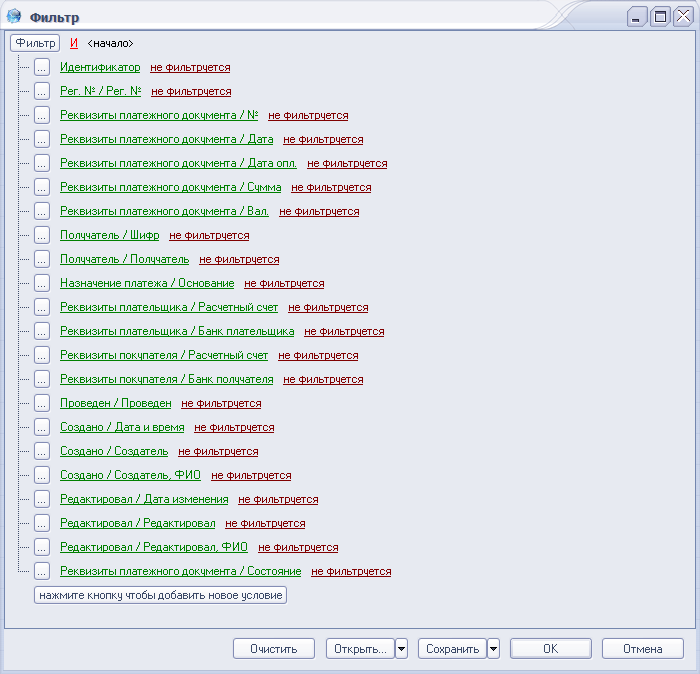This screenshot has height=674, width=700.
Task: Click Реквизиты покупателя / Банк получателя link
Action: 167,379
